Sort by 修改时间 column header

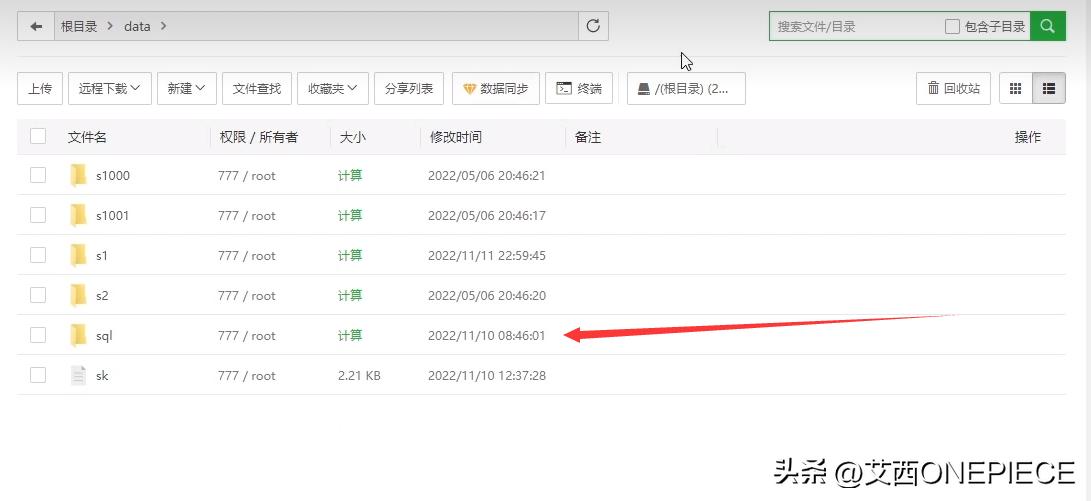pos(456,137)
